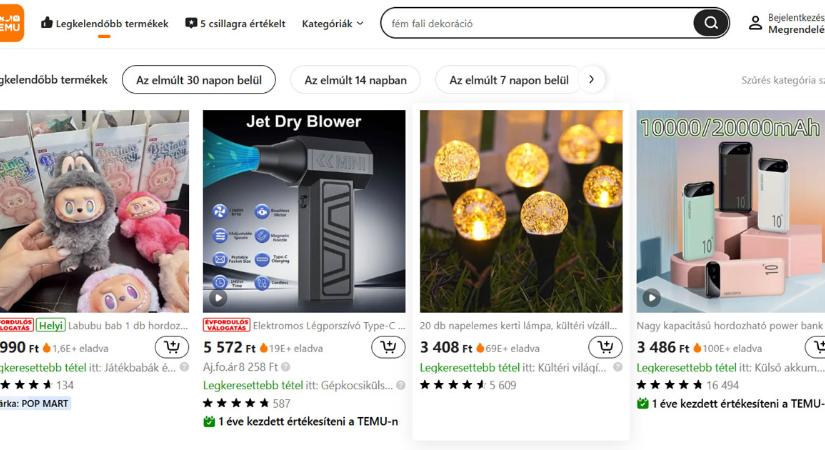Screen dimensions: 825x450
Task: Select Az elmúlt 14 napban filter
Action: (x=355, y=80)
